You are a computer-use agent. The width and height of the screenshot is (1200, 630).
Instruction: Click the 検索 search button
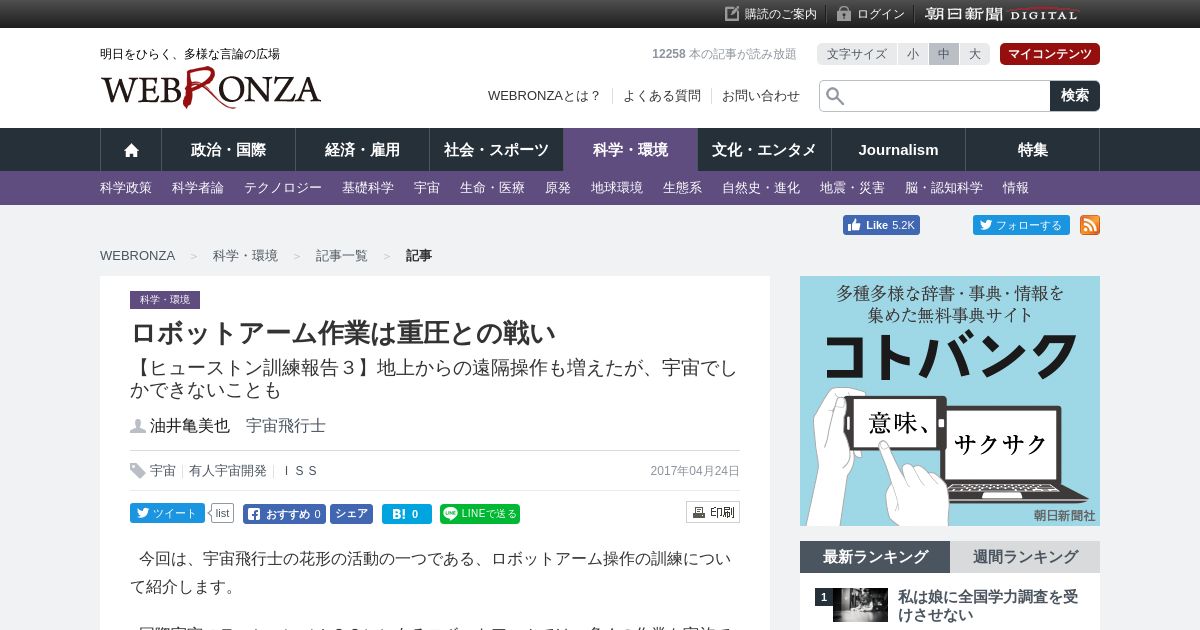(1075, 96)
